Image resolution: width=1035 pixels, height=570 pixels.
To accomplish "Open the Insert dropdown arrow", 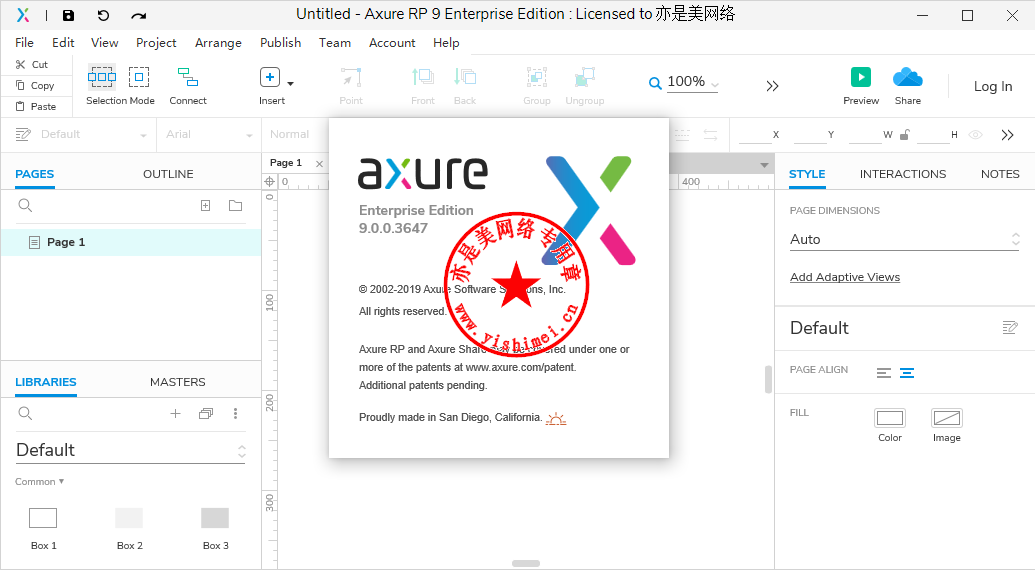I will point(290,84).
